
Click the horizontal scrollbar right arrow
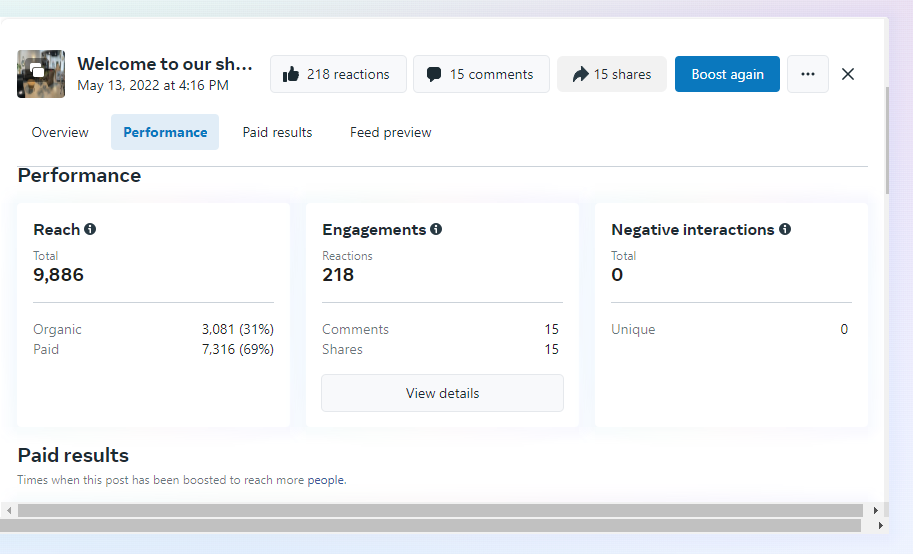tap(876, 510)
